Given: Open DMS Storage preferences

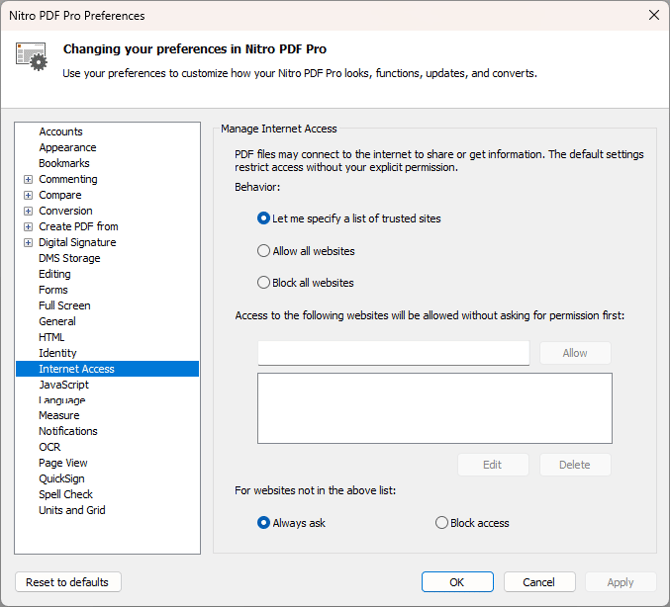Looking at the screenshot, I should pos(69,258).
